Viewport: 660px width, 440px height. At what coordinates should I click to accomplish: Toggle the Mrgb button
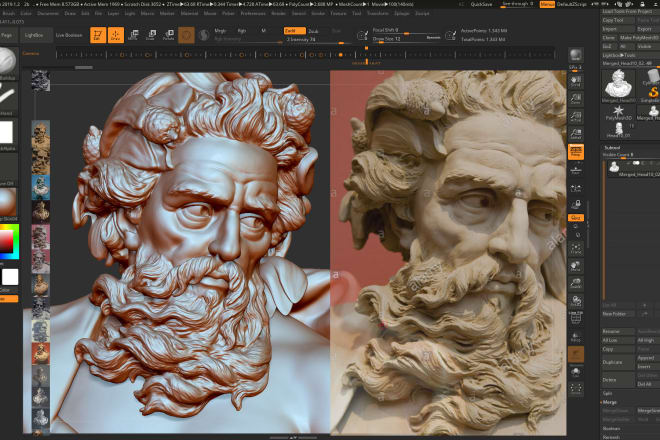tap(220, 31)
